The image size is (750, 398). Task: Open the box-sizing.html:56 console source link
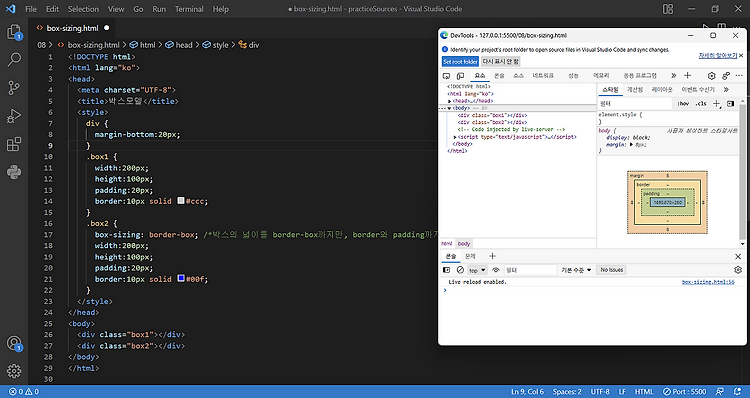coord(708,282)
